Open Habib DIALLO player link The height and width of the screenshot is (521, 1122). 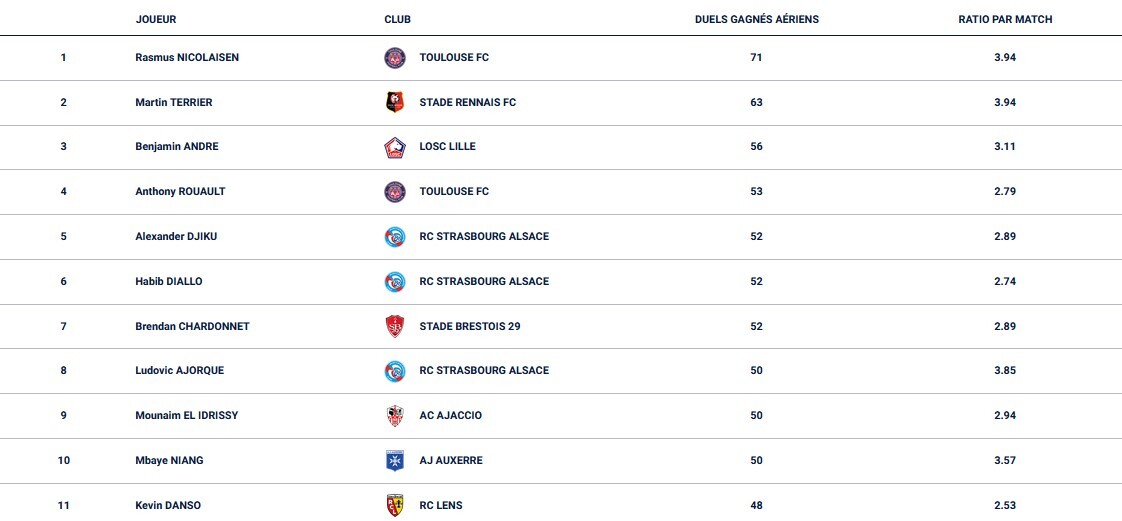(169, 282)
